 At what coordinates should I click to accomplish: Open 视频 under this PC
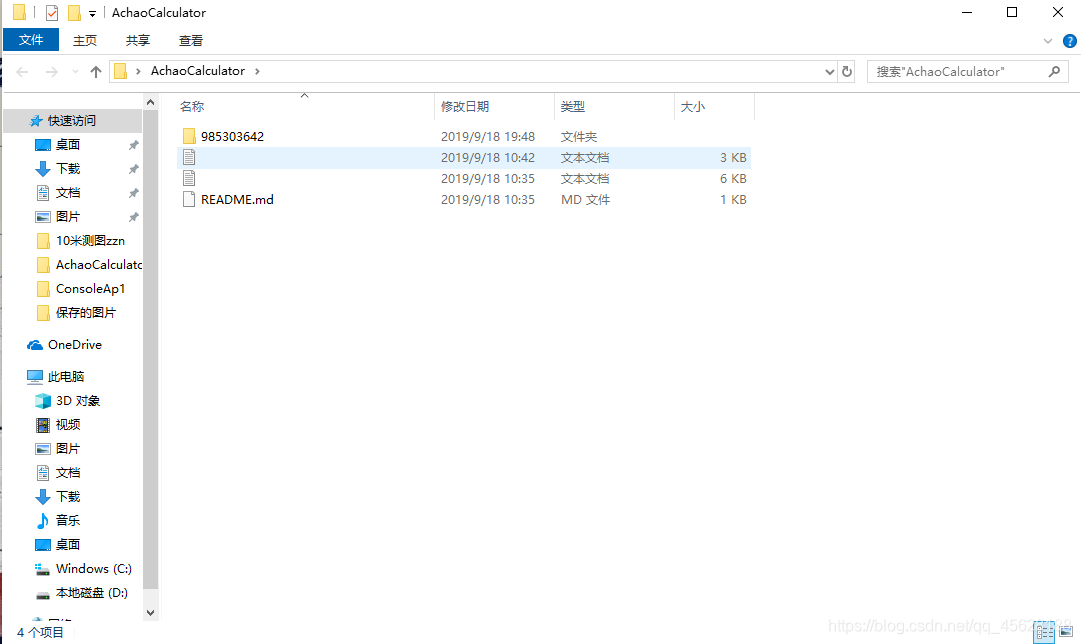click(x=68, y=425)
